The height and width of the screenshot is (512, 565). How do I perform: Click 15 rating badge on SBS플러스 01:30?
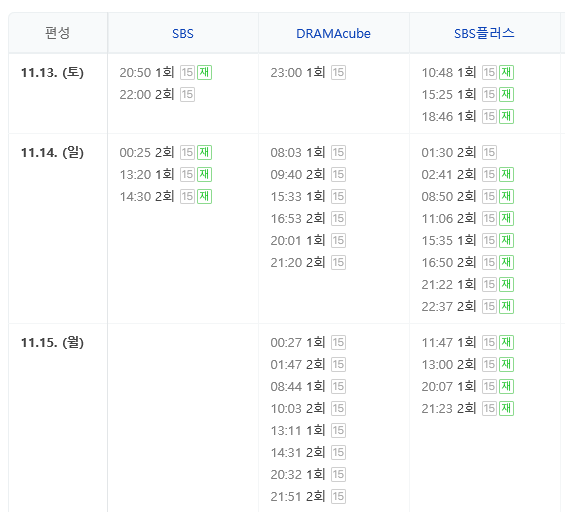pyautogui.click(x=489, y=152)
